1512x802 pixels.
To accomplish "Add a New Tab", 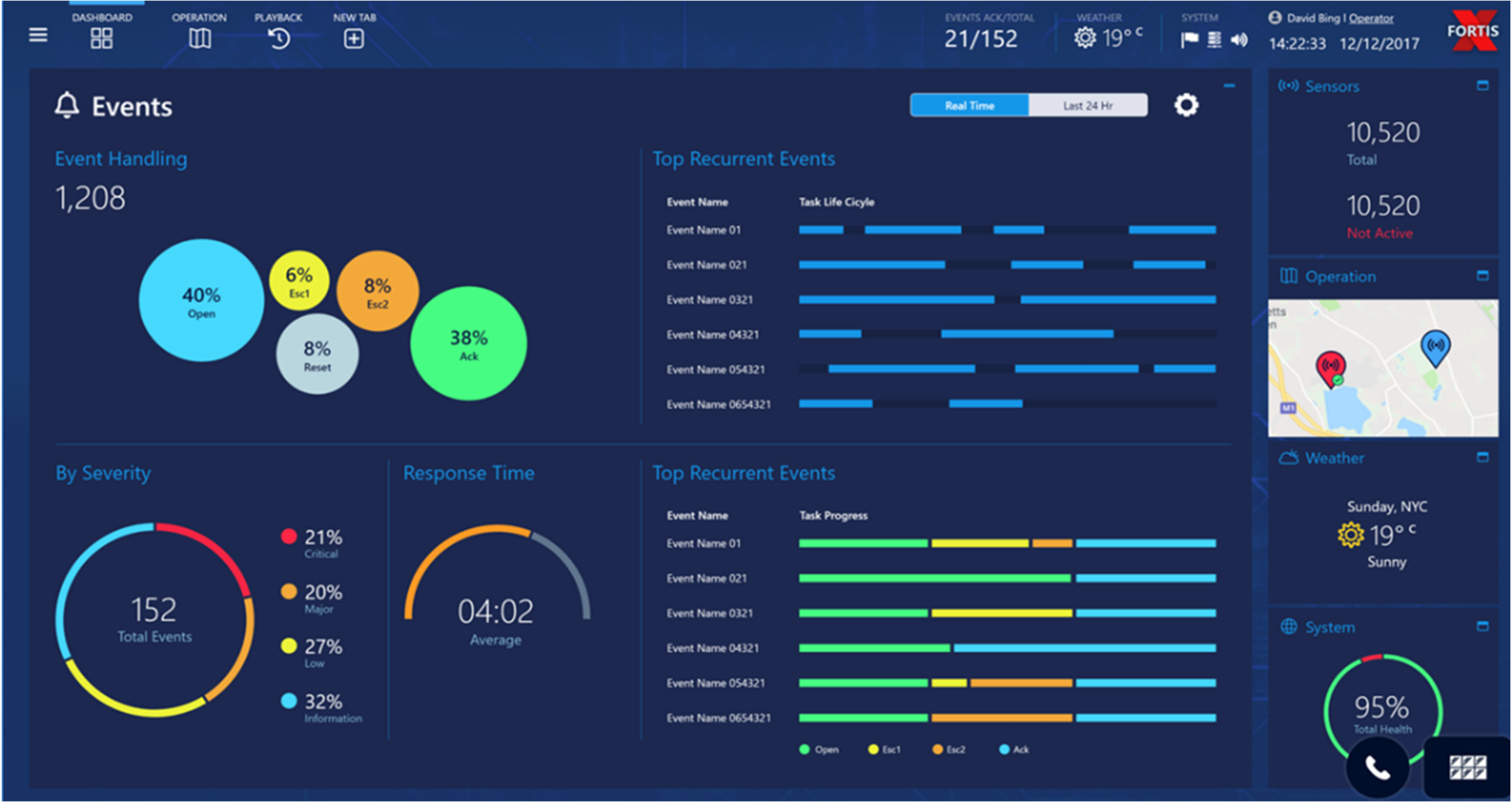I will coord(354,31).
